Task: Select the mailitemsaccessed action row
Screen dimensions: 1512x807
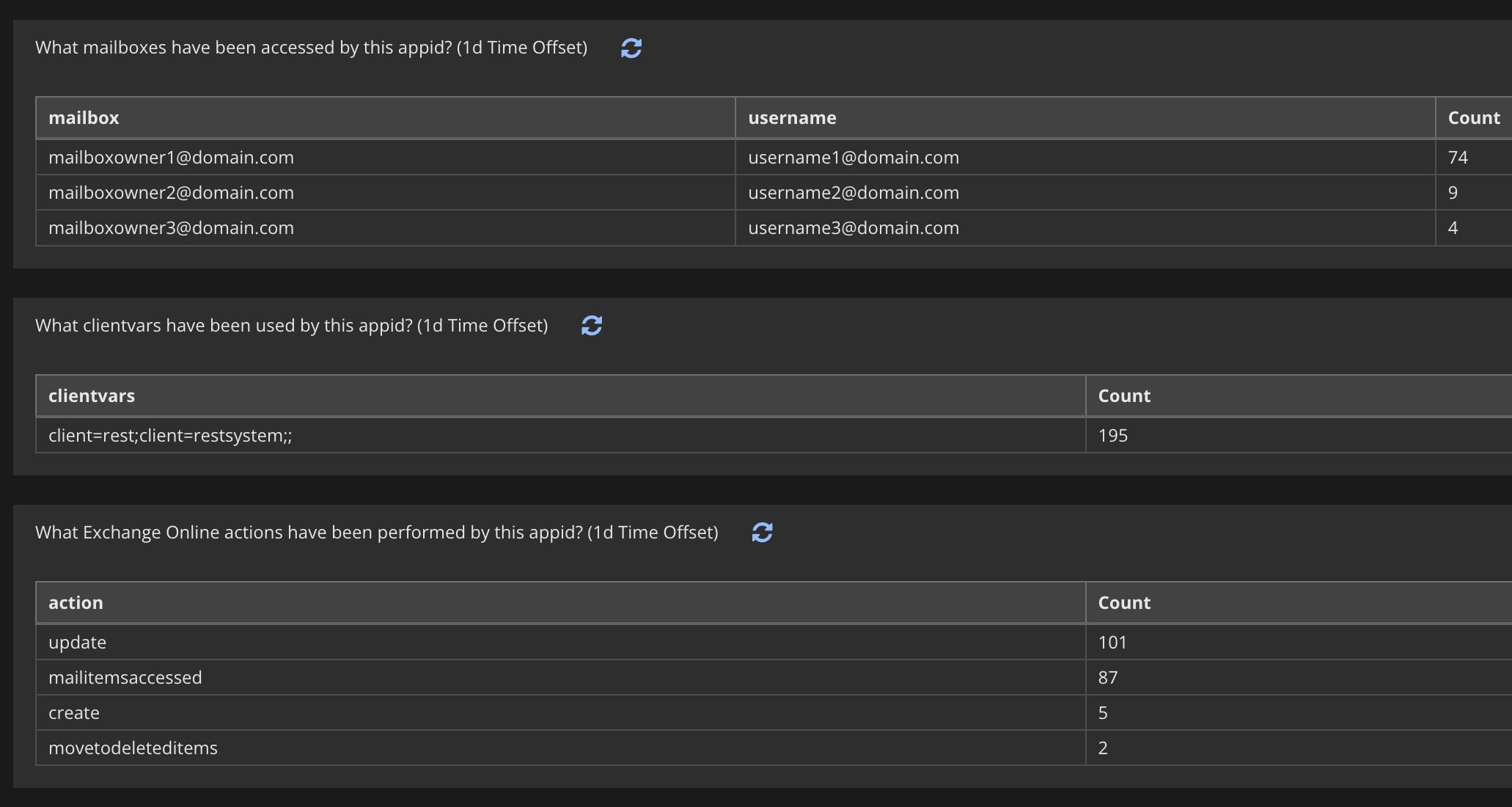Action: (x=125, y=678)
